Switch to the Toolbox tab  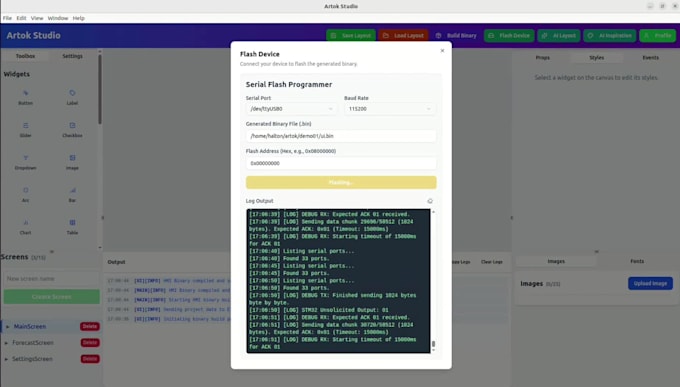[26, 56]
